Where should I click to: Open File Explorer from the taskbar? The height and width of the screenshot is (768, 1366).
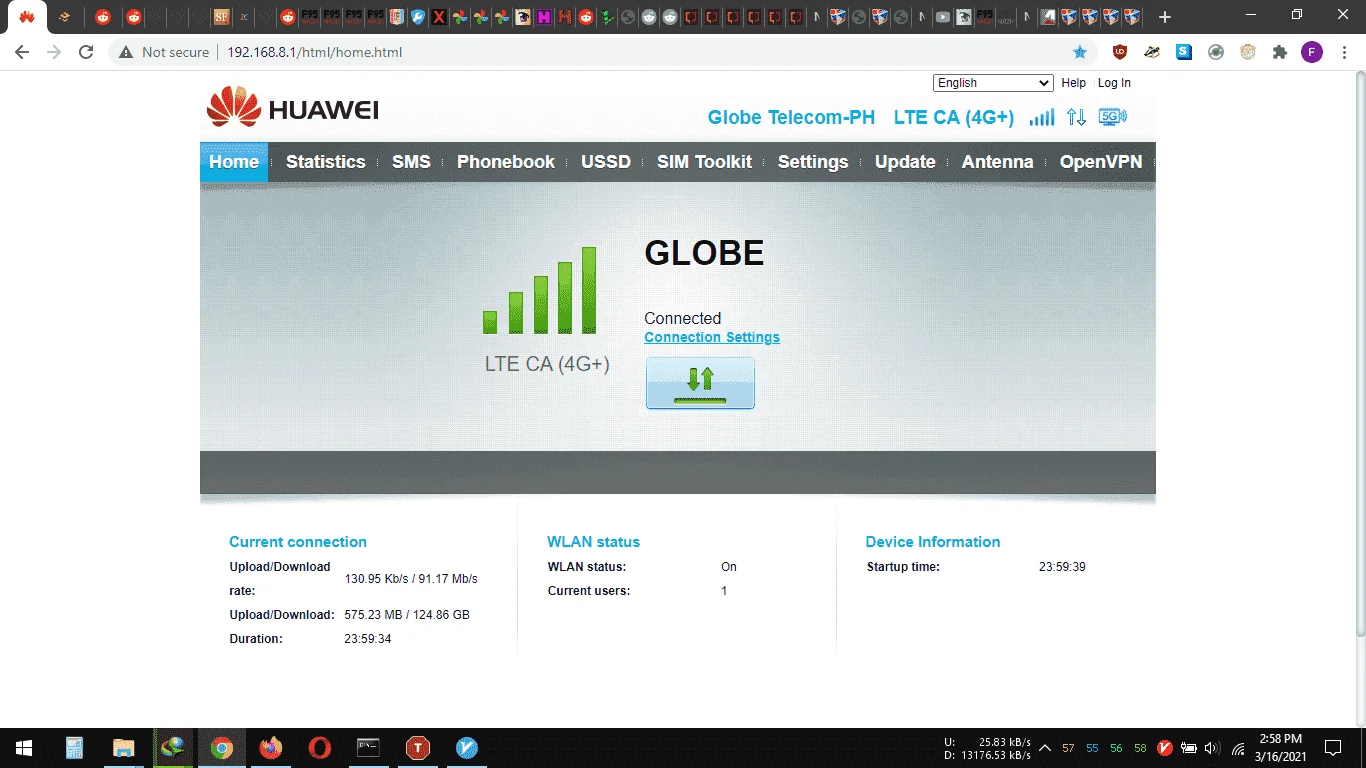coord(123,748)
